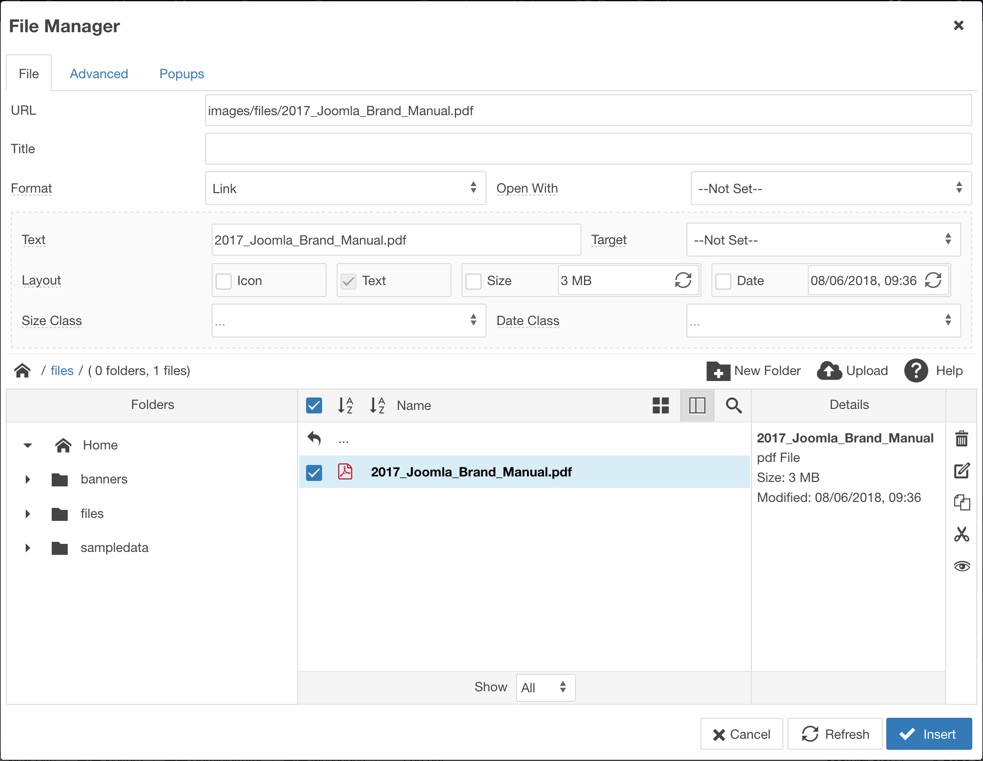Open the Format dropdown set to Link
The image size is (983, 761).
345,188
